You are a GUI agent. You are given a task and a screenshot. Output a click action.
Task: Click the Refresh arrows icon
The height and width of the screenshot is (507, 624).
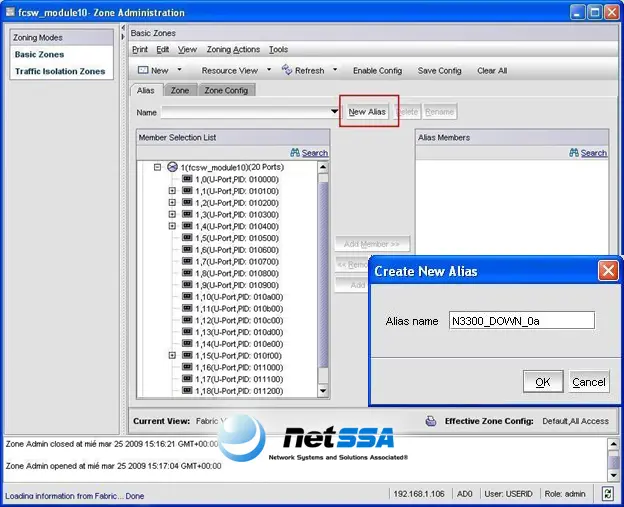coord(287,70)
